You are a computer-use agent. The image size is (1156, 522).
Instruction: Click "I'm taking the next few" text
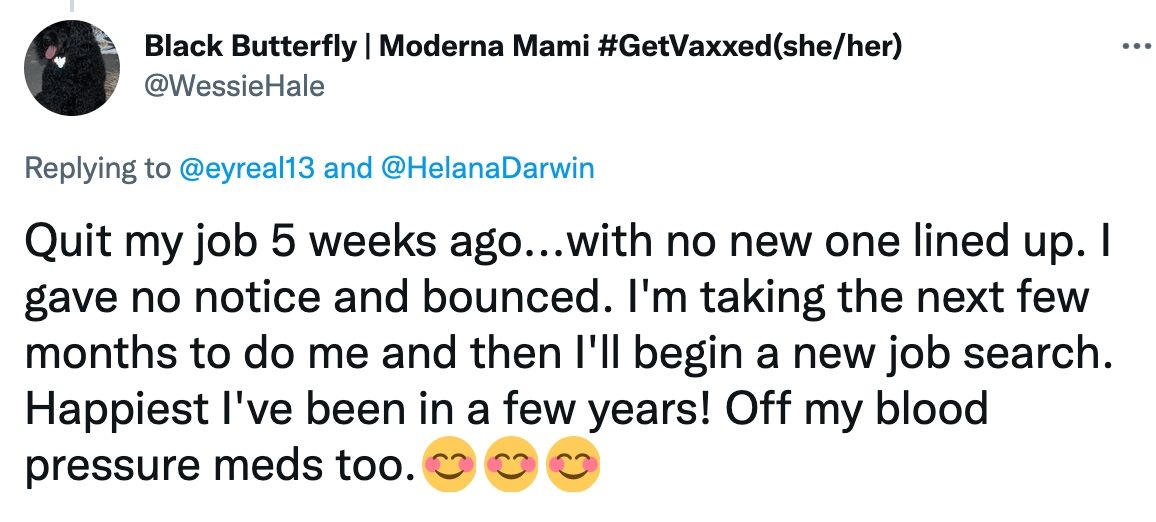tap(850, 298)
